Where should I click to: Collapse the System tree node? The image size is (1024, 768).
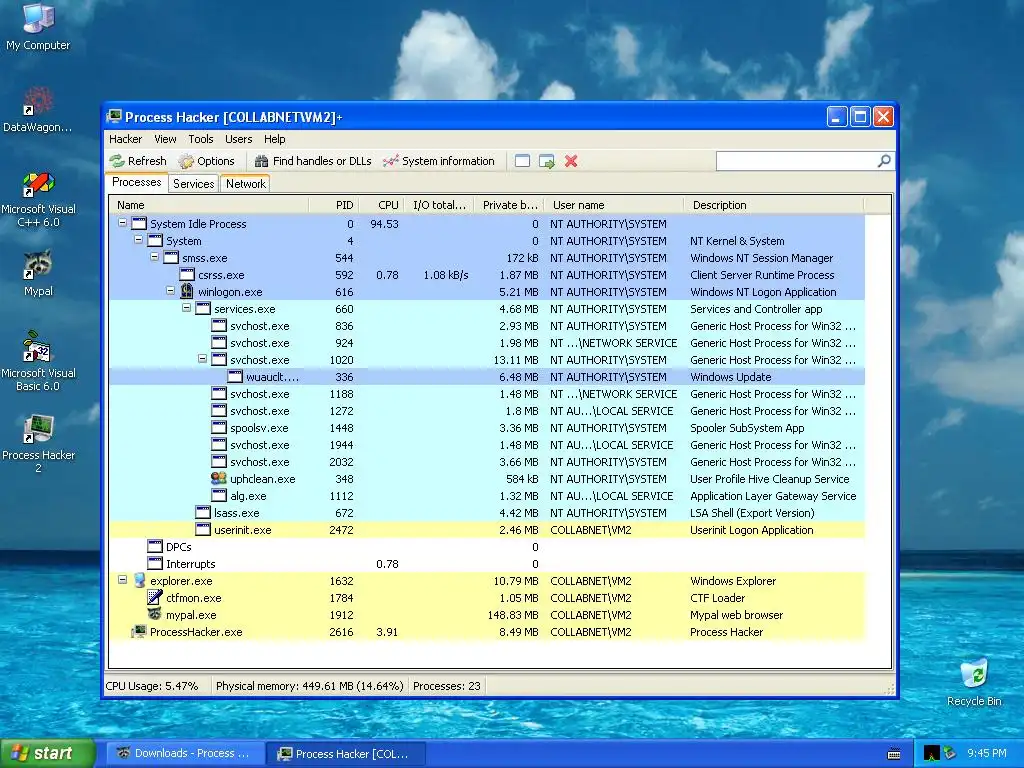pyautogui.click(x=138, y=240)
